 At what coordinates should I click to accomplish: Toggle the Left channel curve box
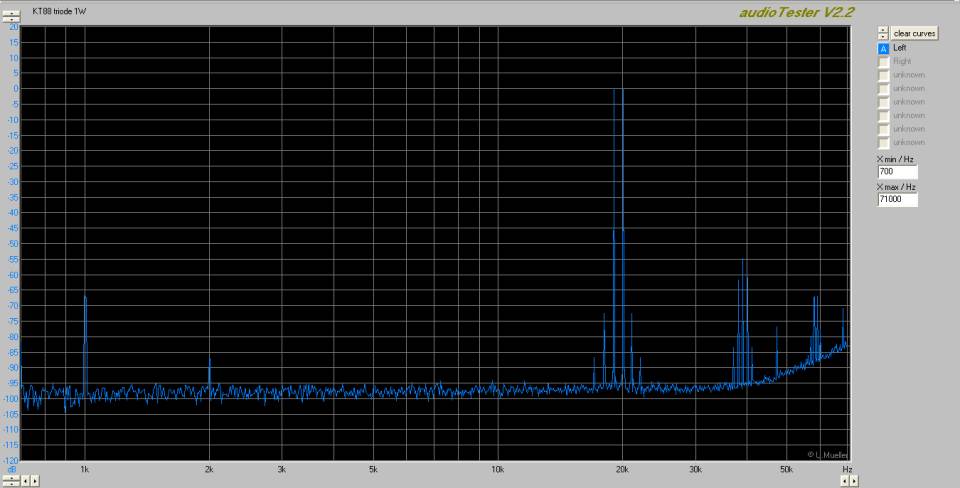click(x=883, y=48)
